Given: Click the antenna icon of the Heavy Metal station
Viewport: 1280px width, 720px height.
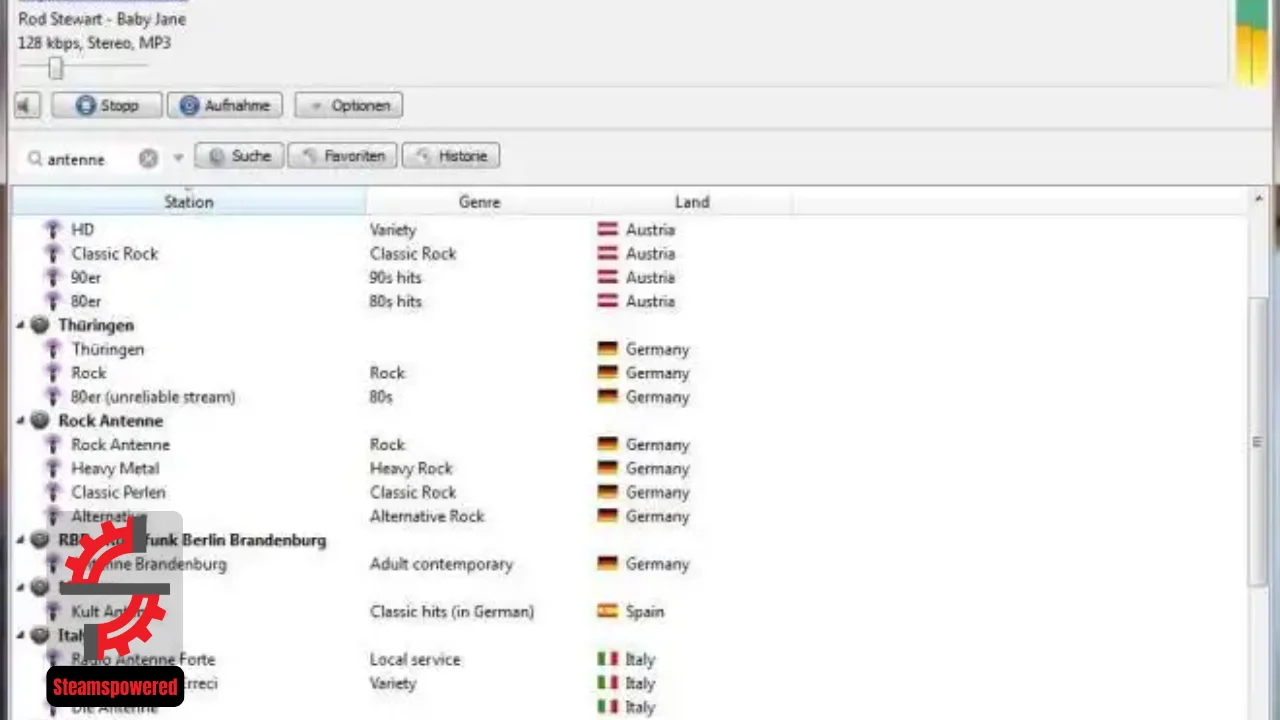Looking at the screenshot, I should pyautogui.click(x=53, y=469).
